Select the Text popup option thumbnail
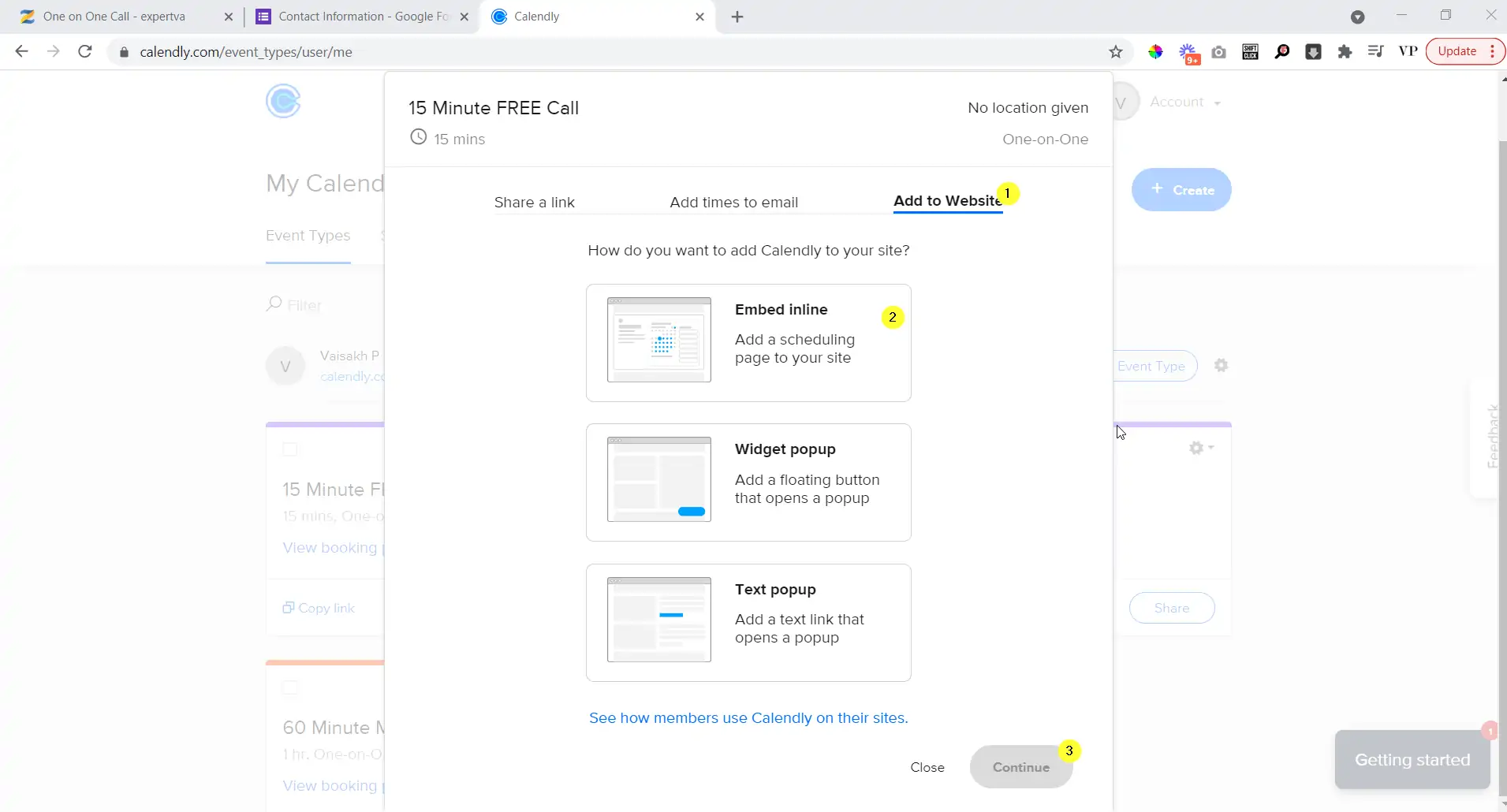Viewport: 1507px width, 812px height. [x=659, y=619]
